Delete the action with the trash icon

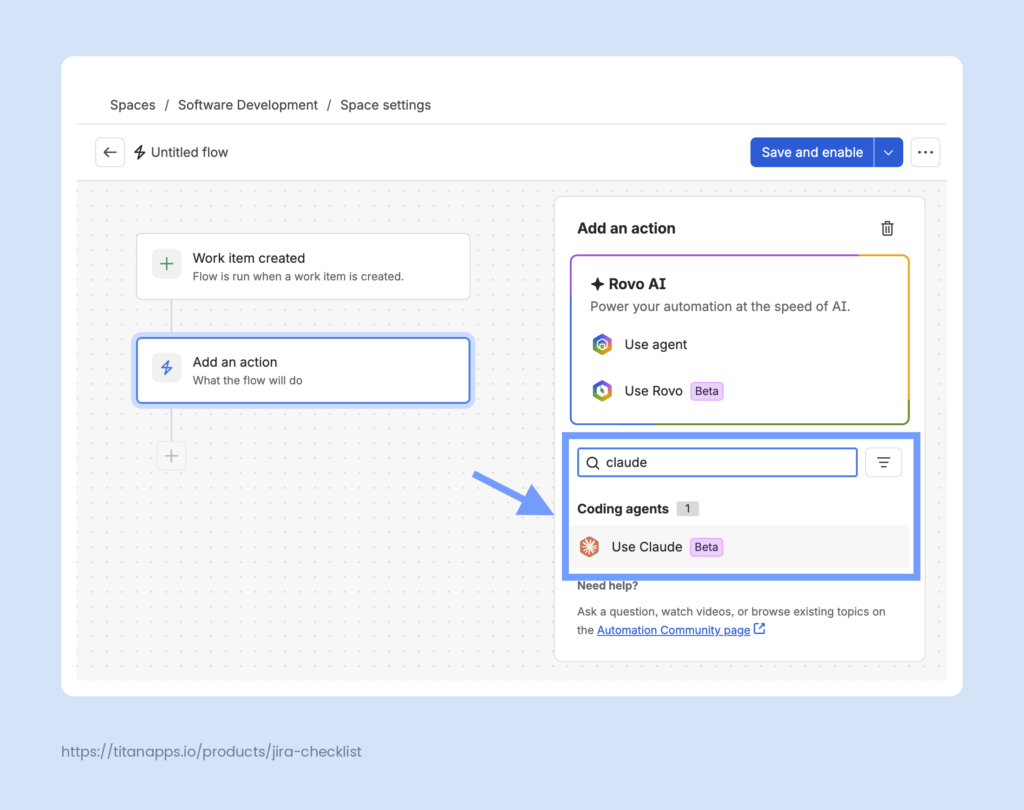pos(887,229)
